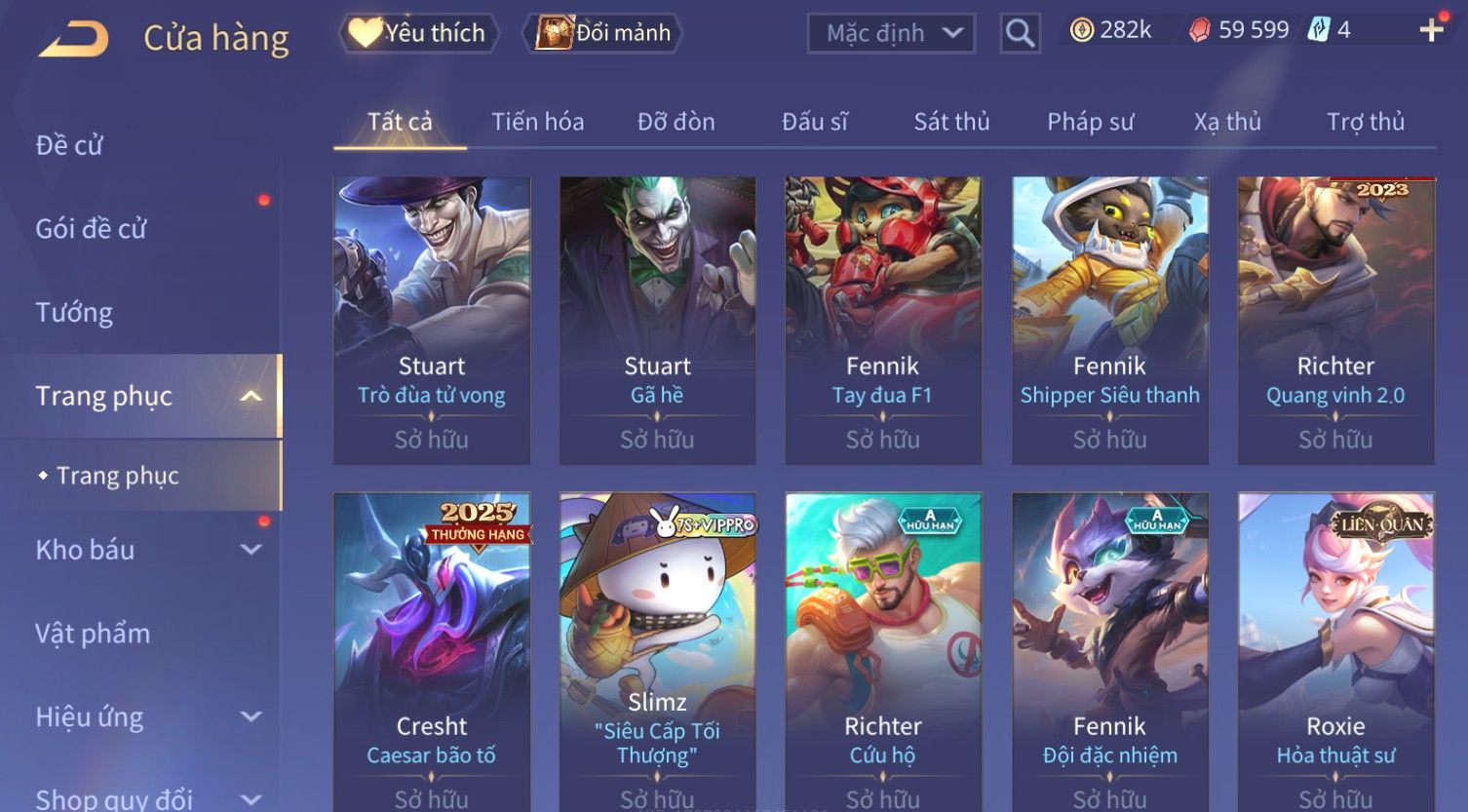Screen dimensions: 1468x812
Task: Click the red gem currency icon
Action: pos(1200,31)
